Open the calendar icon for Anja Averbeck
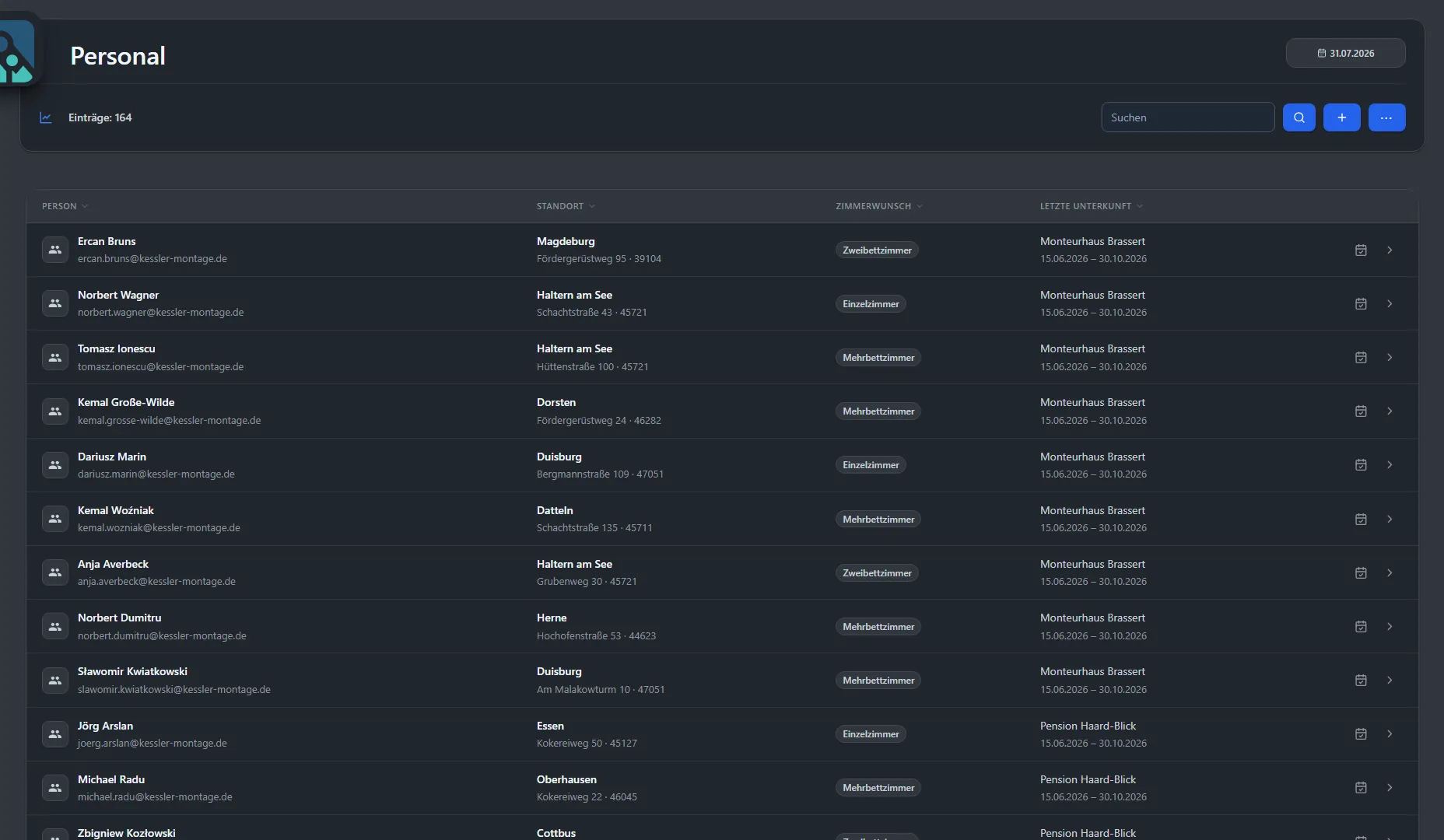The height and width of the screenshot is (840, 1444). pos(1361,572)
